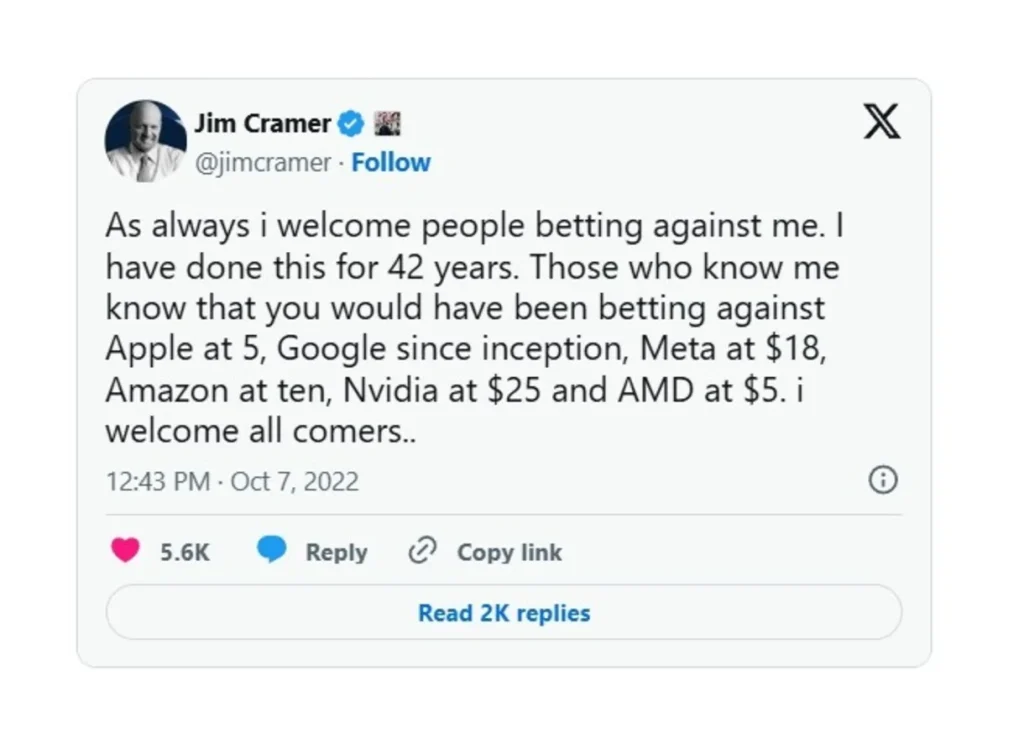
Task: Click the tweet's opening line about betting against me
Action: [x=474, y=227]
